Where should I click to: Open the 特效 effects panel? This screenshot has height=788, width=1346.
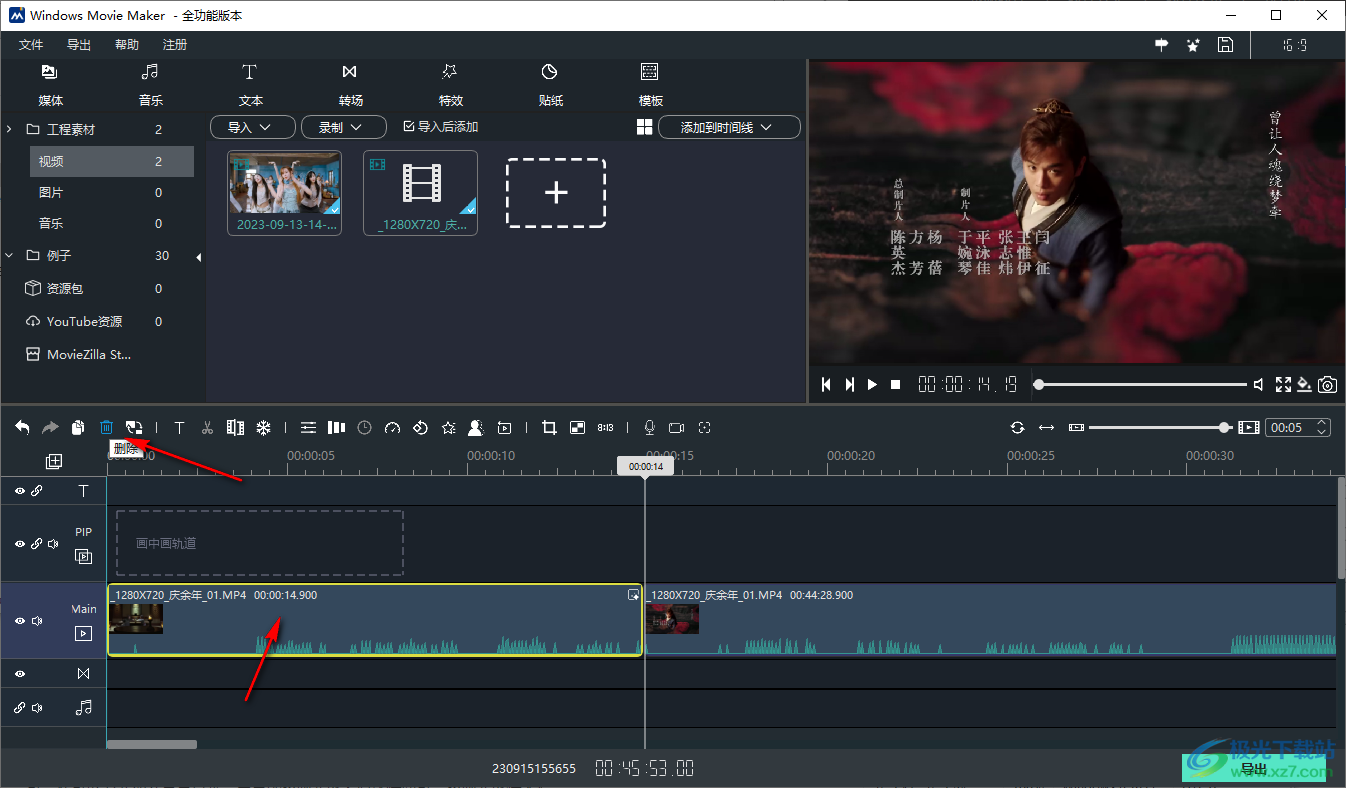pos(450,84)
